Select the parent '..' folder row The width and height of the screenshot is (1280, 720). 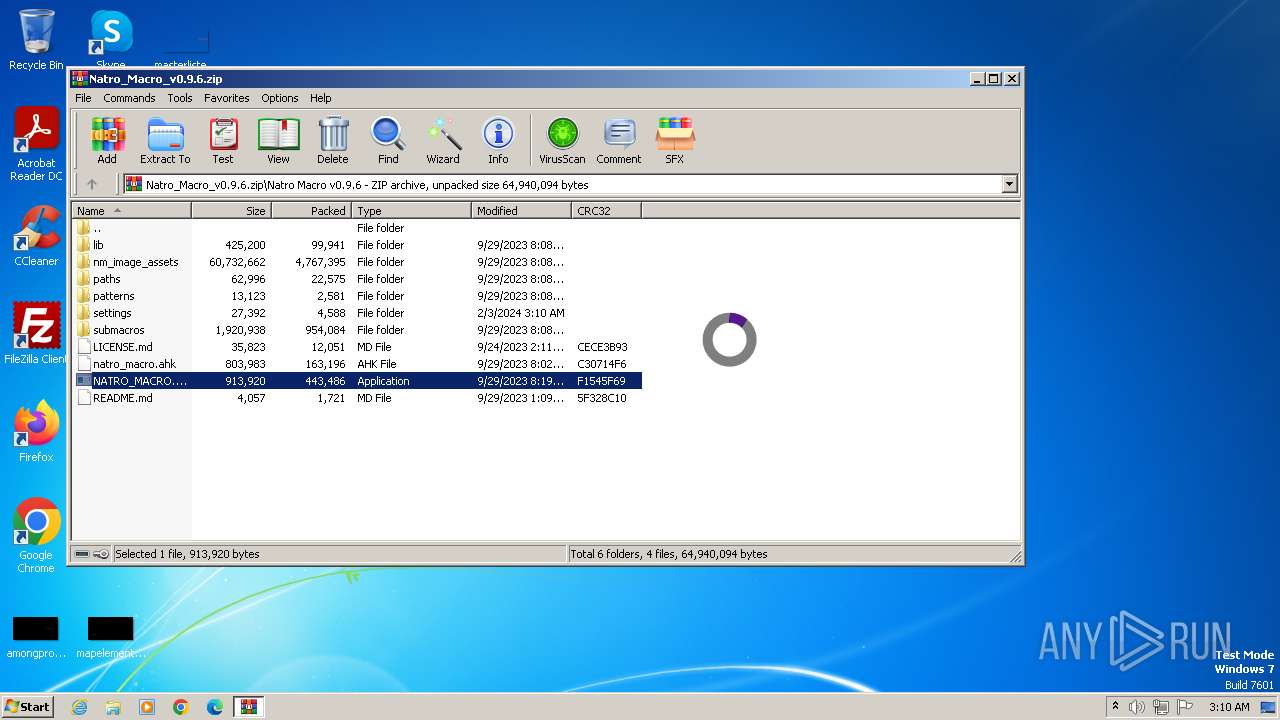tap(357, 228)
